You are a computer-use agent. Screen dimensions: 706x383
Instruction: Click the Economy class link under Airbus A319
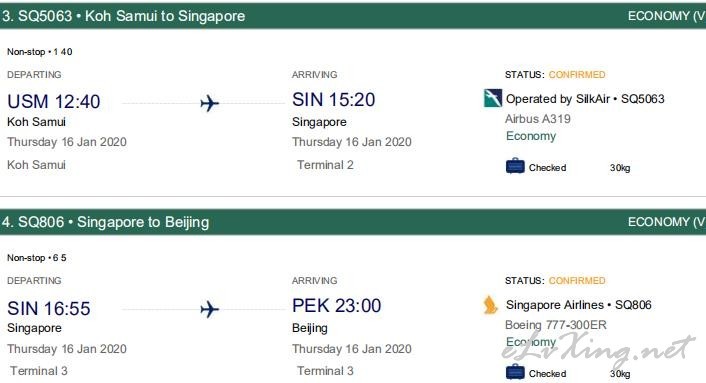click(531, 136)
